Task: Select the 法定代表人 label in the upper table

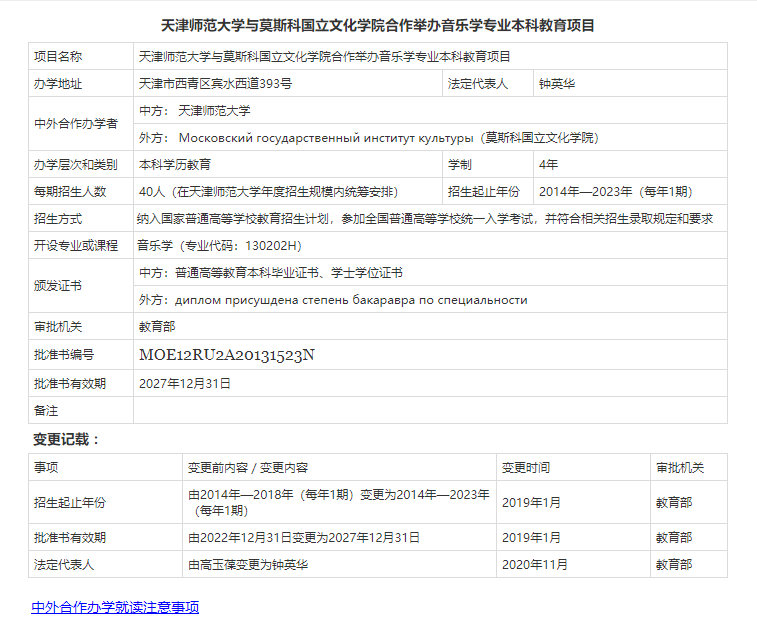Action: tap(478, 83)
